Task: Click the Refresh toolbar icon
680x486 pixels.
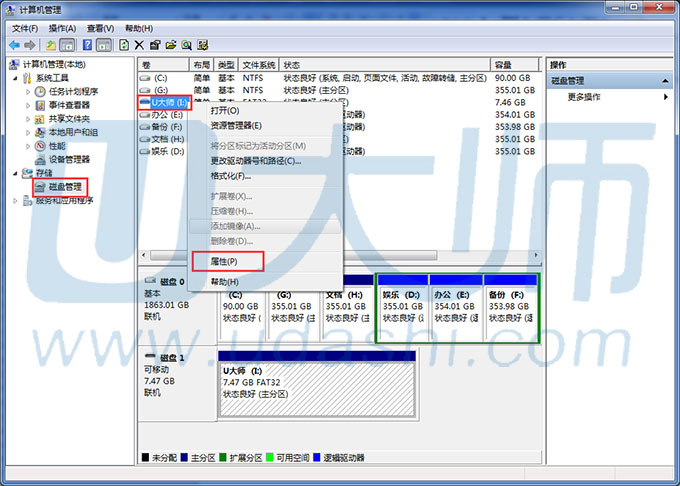Action: [124, 45]
